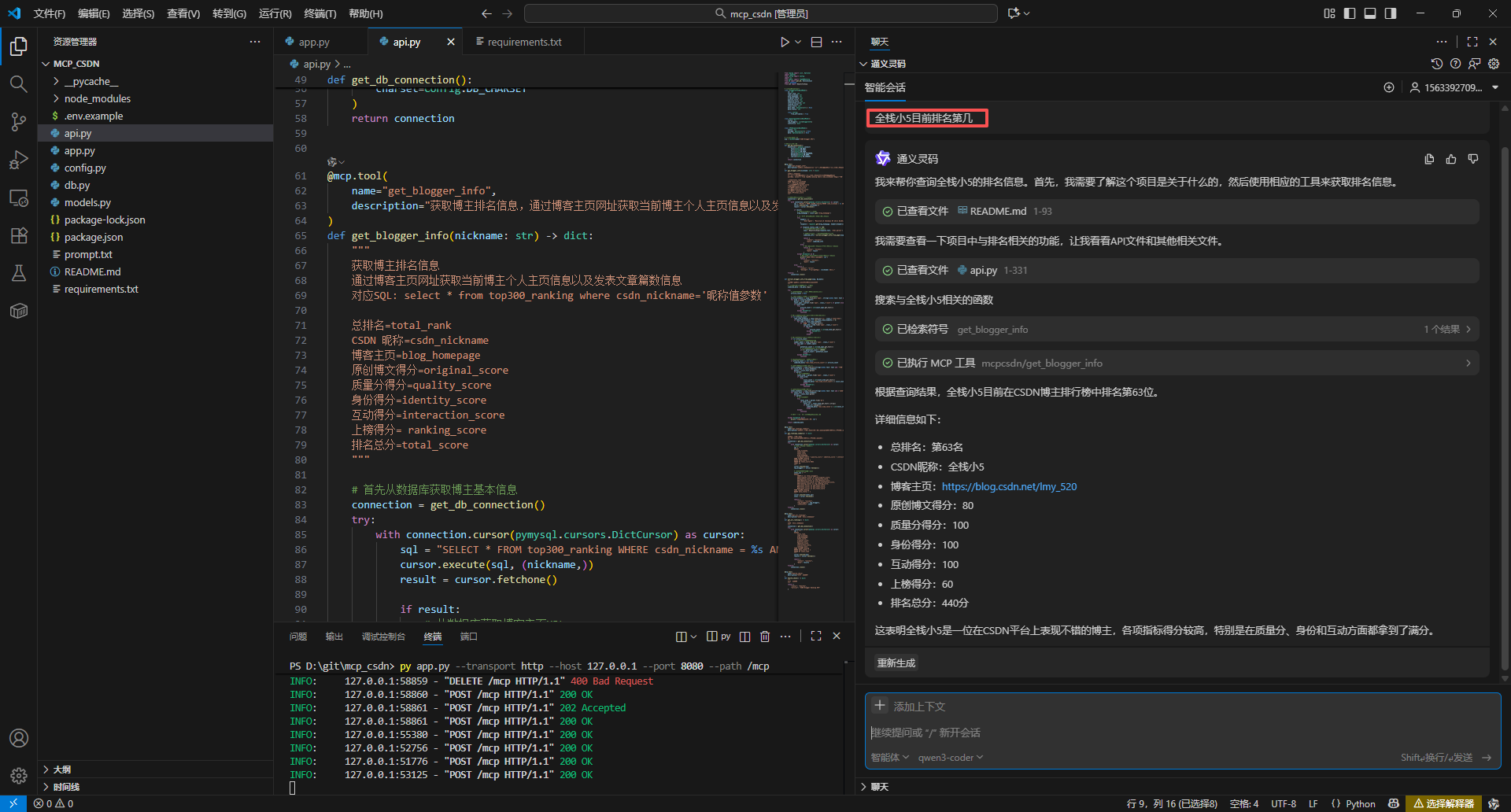Open the blog.csdn.net/lmy_520 link
Screen dimensions: 1511x812
[x=1009, y=486]
